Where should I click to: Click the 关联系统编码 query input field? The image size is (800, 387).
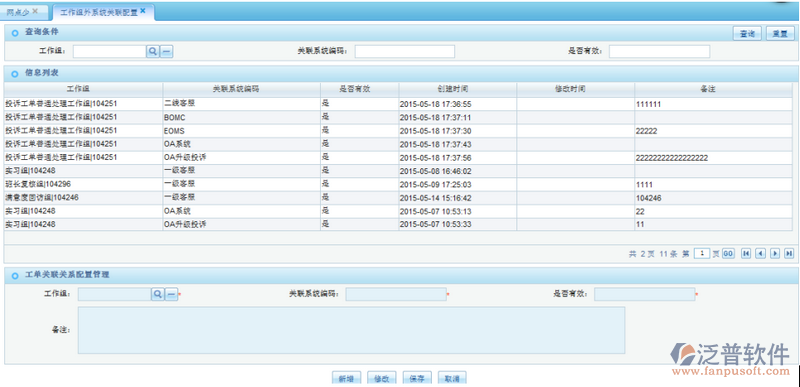[405, 51]
